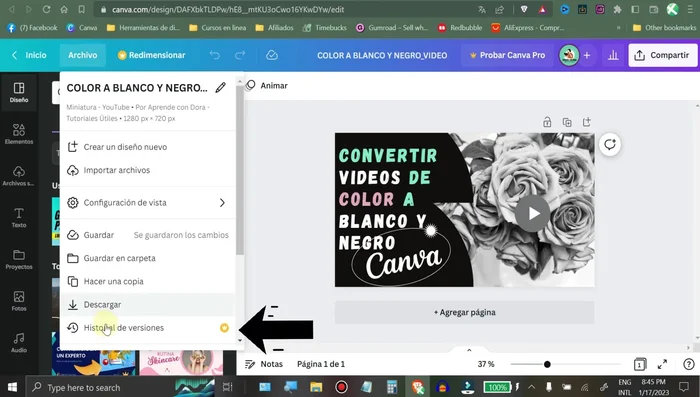
Task: Open the Calculator taskbar icon
Action: 392,387
